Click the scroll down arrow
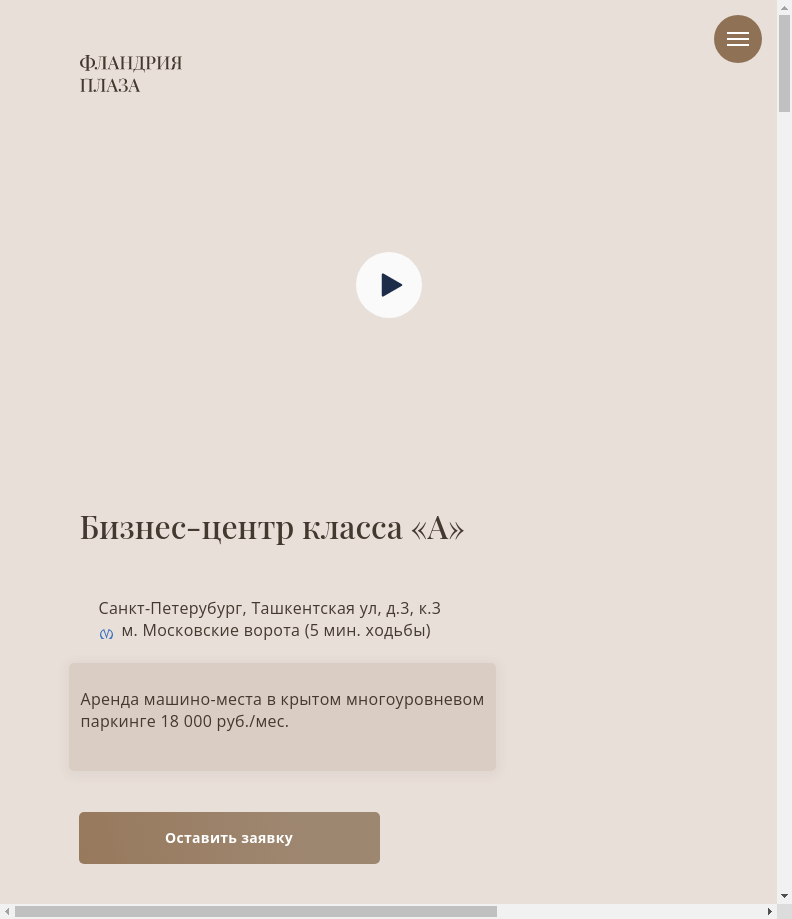The height and width of the screenshot is (919, 792). [x=784, y=896]
